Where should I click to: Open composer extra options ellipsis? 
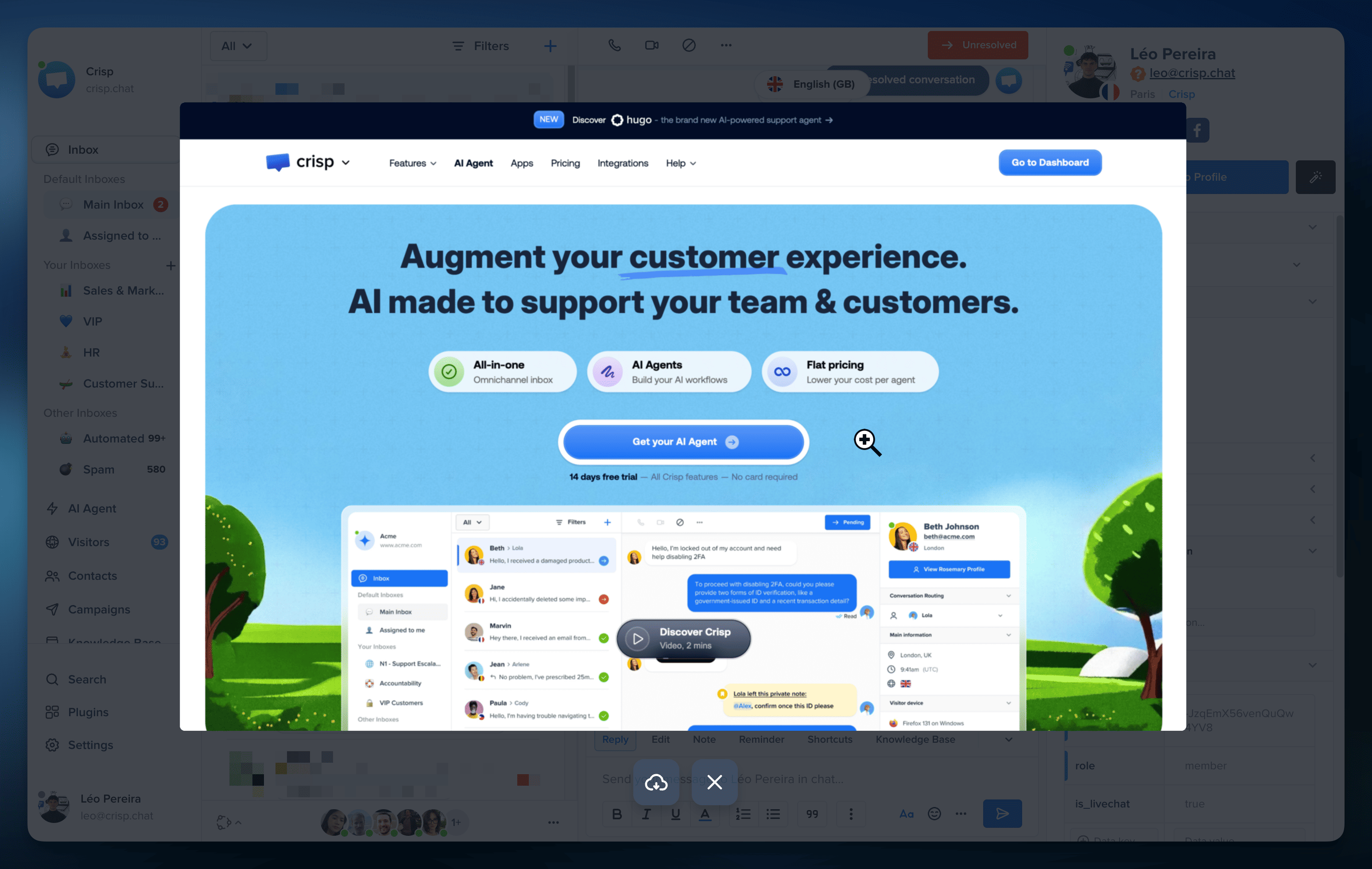coord(961,814)
